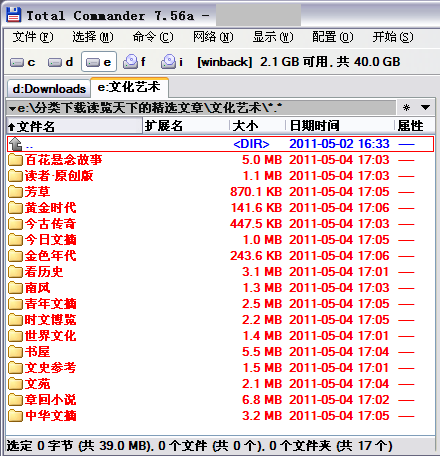Select the folder name 黄金时代
This screenshot has height=456, width=440.
(50, 208)
